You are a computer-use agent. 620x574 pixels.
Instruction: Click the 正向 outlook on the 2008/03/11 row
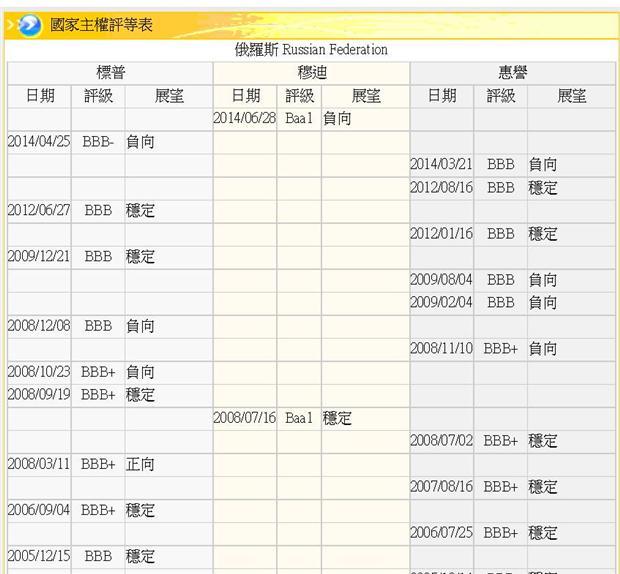(140, 464)
